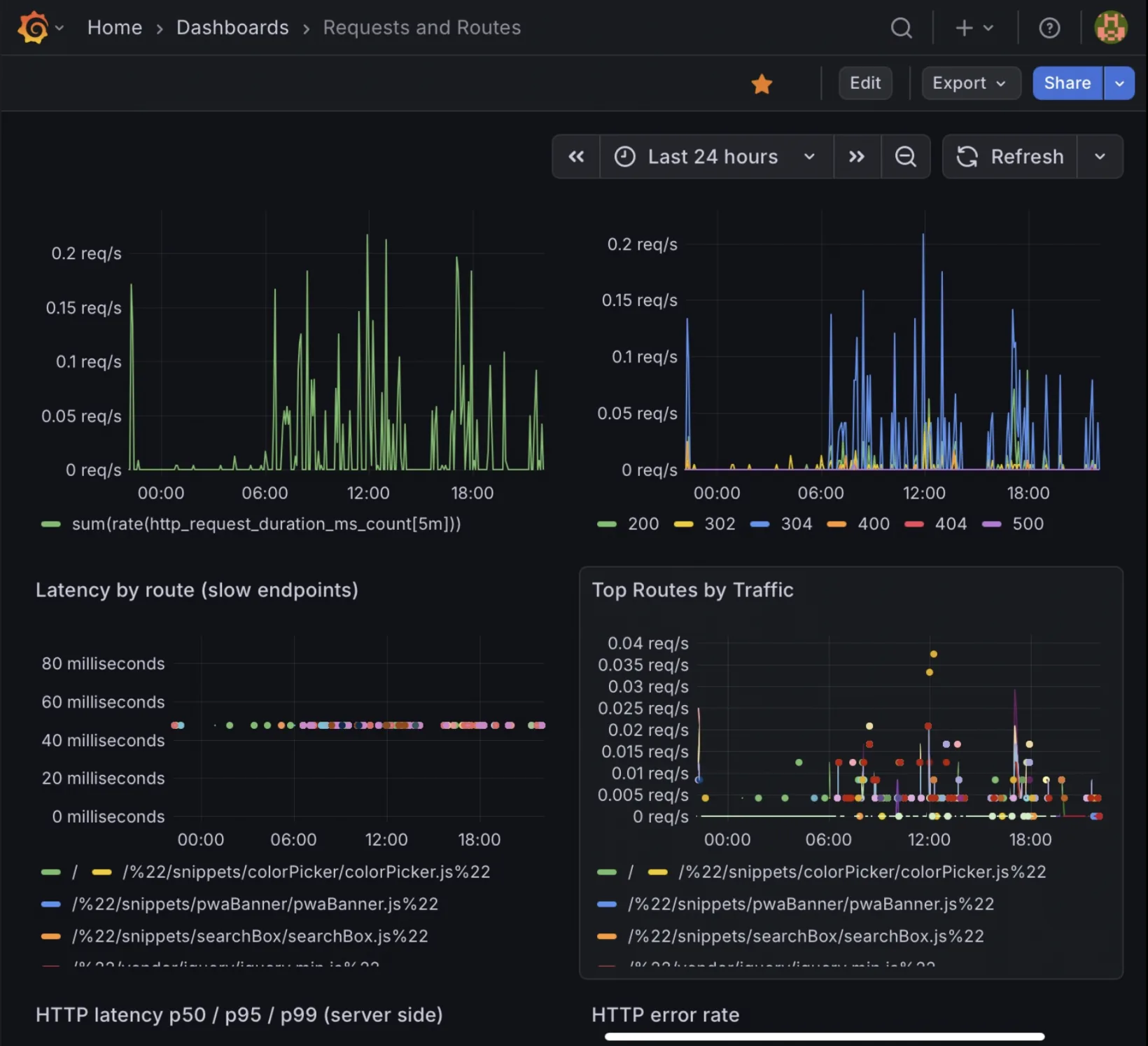Select the / route legend in Latency panel
Image resolution: width=1148 pixels, height=1046 pixels.
74,872
